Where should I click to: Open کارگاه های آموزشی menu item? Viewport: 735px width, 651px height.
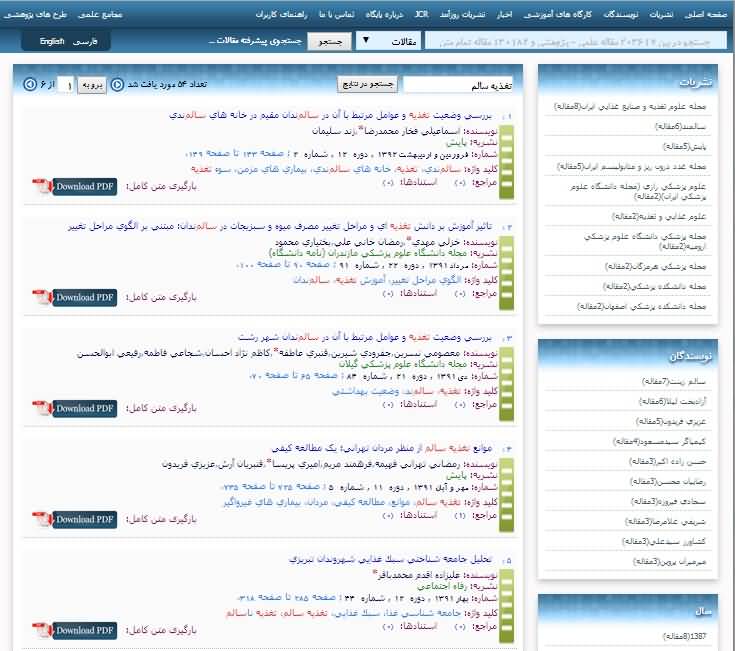tap(558, 15)
